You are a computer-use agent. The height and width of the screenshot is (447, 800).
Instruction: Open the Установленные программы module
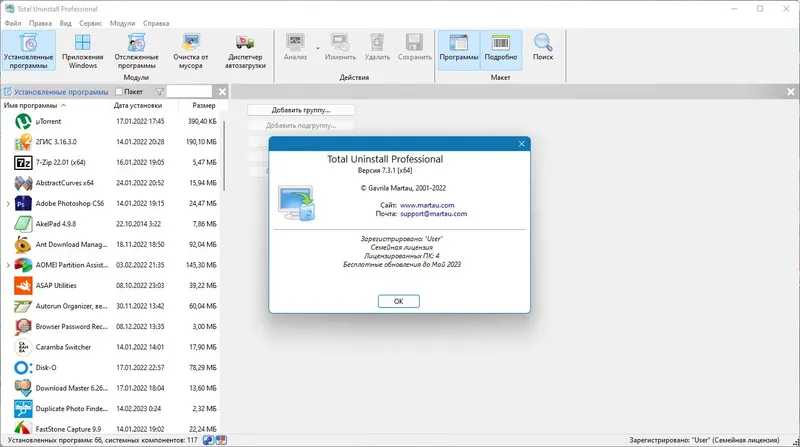point(29,51)
